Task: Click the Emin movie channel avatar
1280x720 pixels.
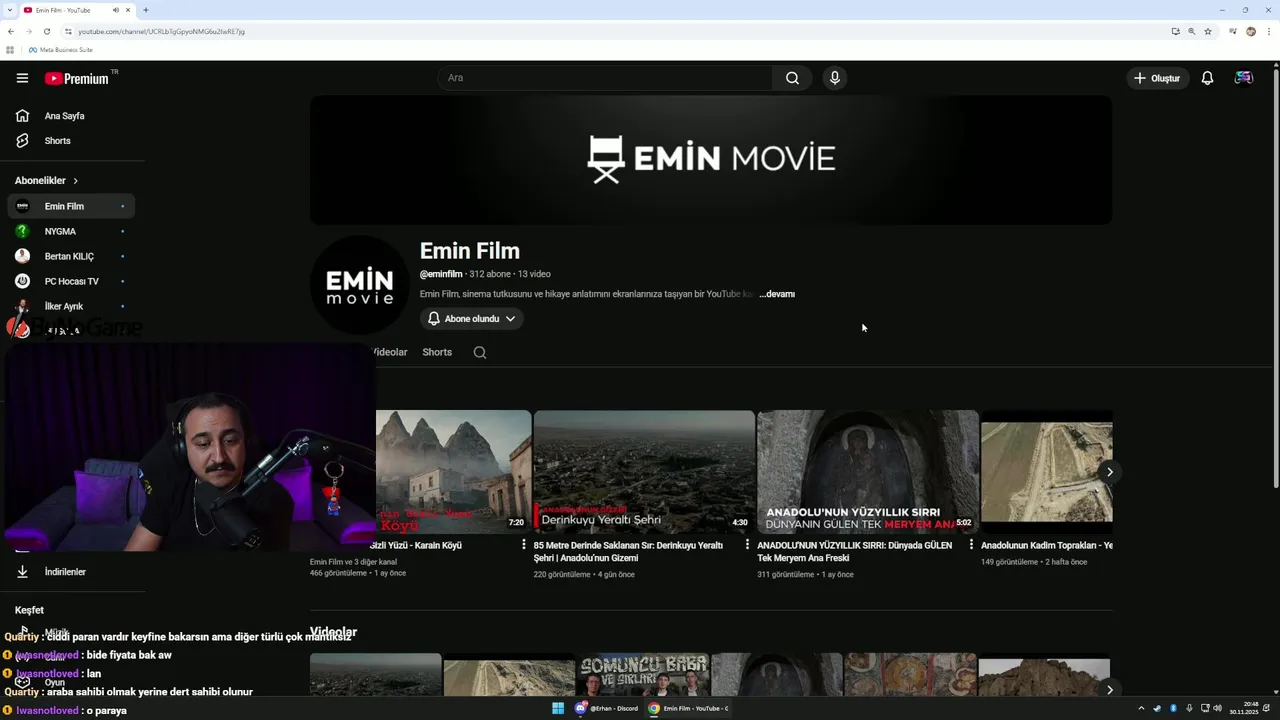Action: [360, 286]
